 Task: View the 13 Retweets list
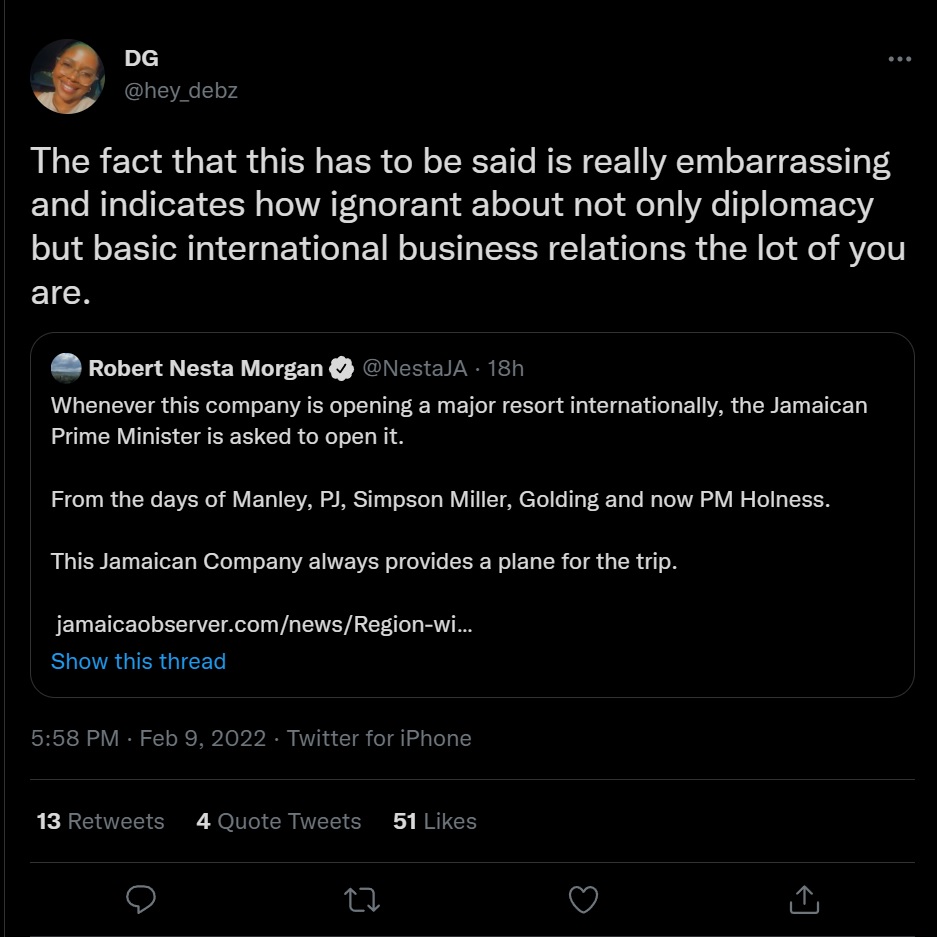pyautogui.click(x=100, y=821)
